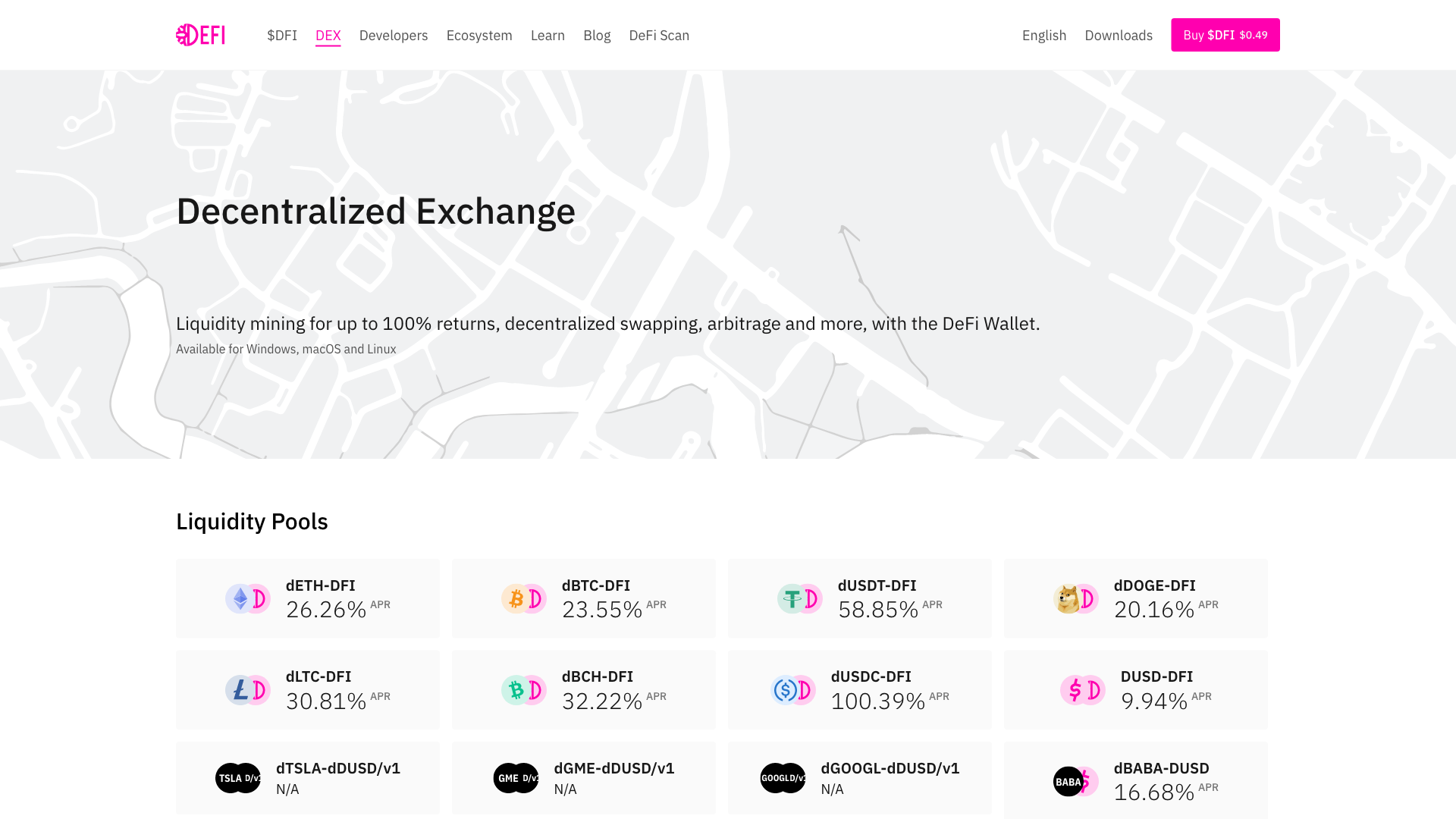1456x819 pixels.
Task: Open the English language selector
Action: coord(1044,36)
